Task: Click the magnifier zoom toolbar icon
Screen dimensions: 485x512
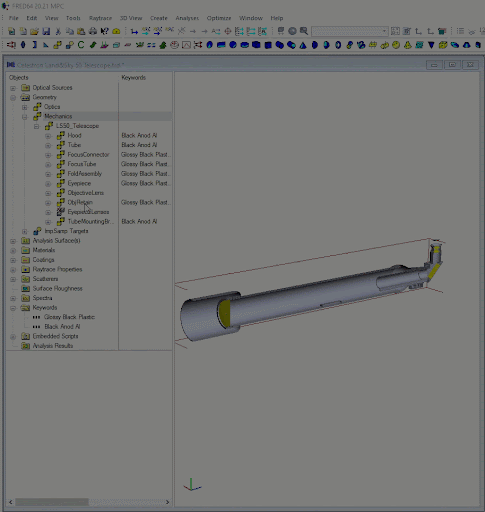Action: 304,31
